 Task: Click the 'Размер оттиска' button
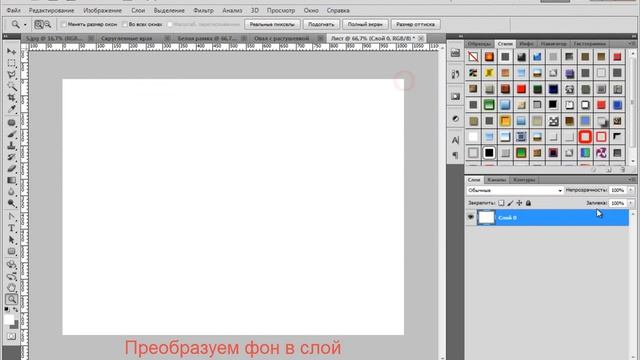click(416, 24)
